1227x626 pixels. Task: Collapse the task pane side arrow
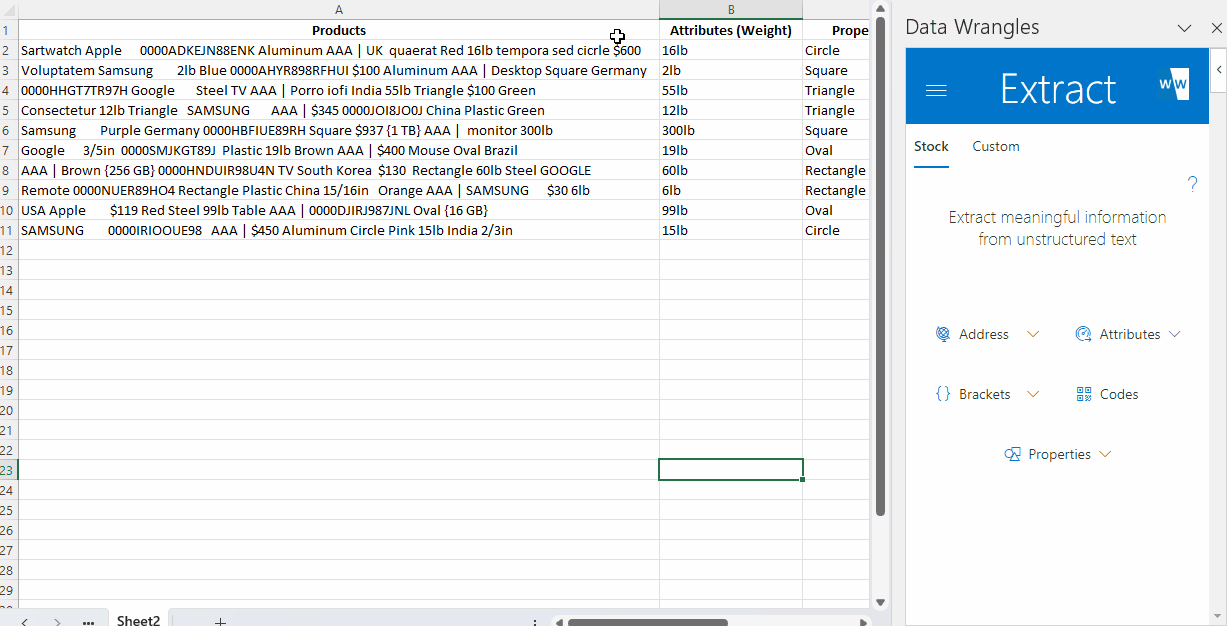coord(1218,70)
